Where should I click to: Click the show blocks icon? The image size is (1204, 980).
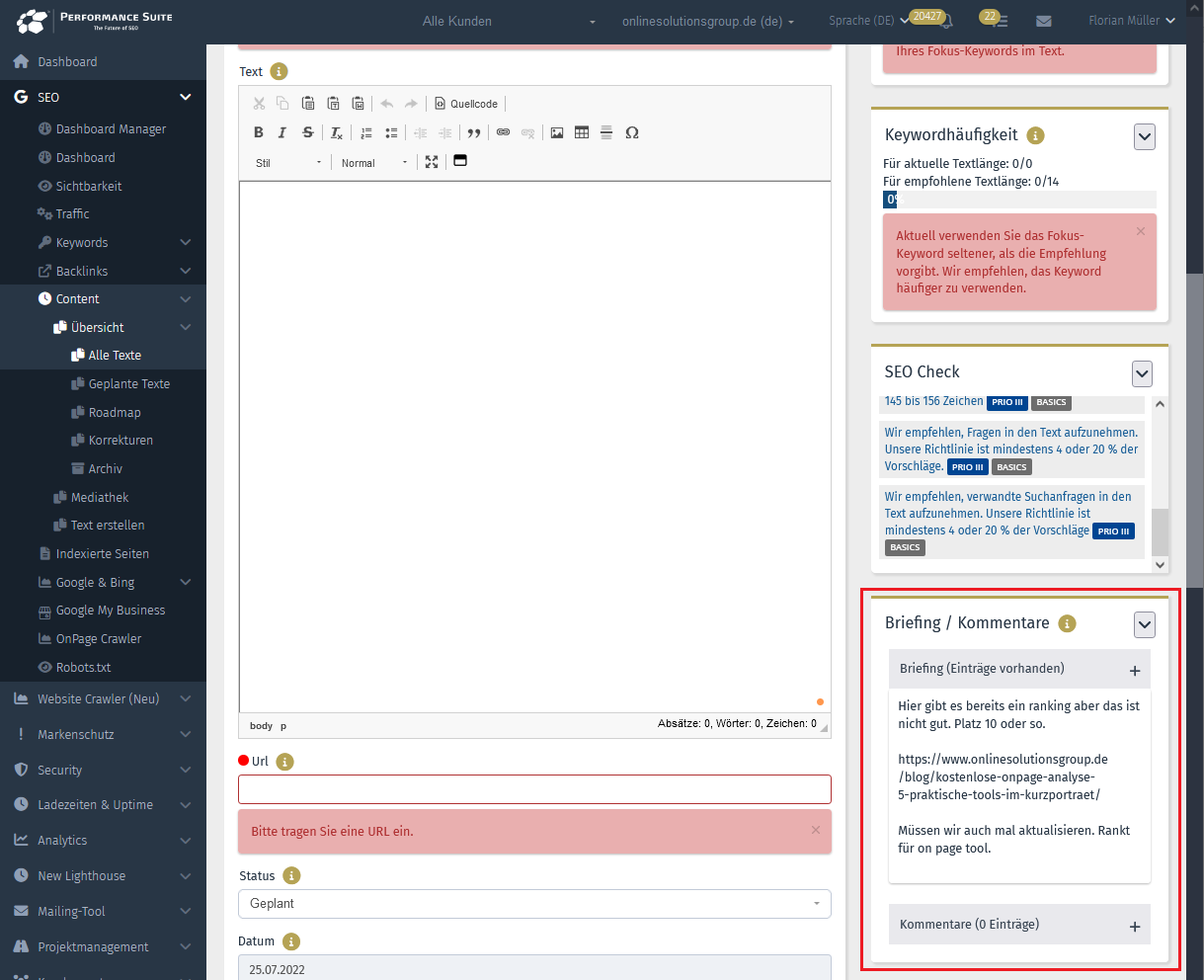(460, 161)
